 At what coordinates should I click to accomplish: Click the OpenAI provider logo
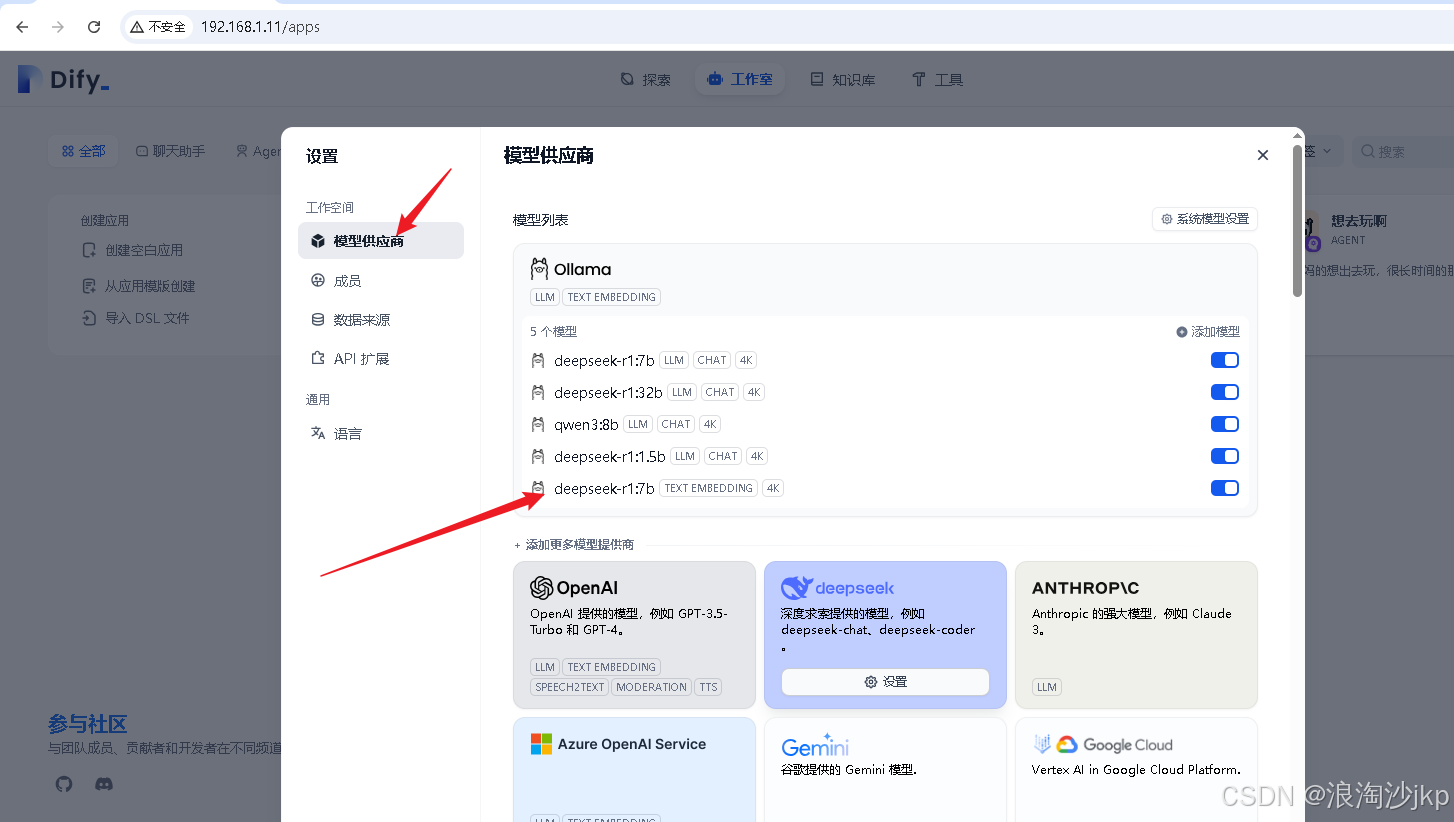tap(574, 588)
